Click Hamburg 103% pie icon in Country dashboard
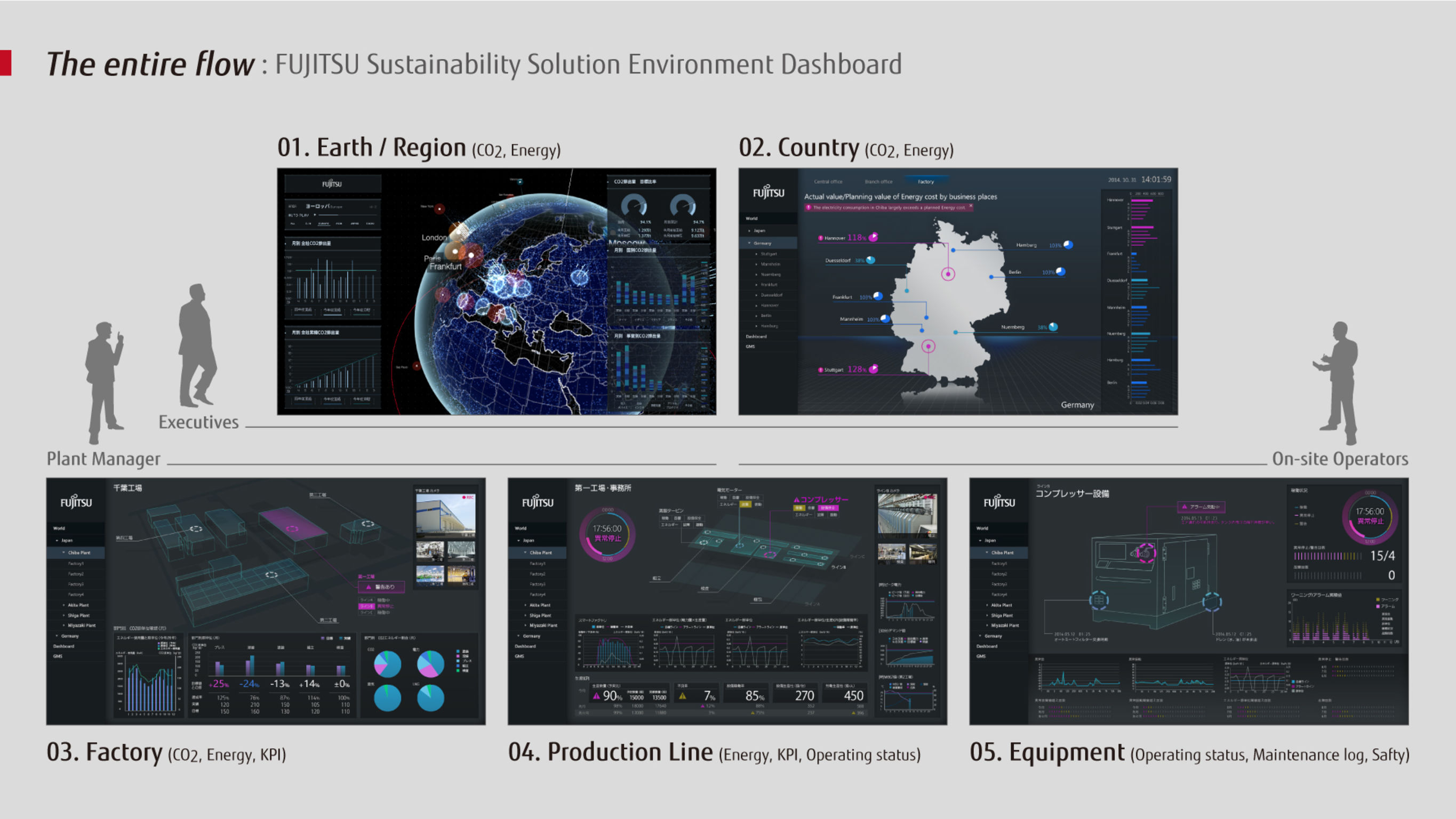This screenshot has width=1456, height=819. pyautogui.click(x=1068, y=245)
